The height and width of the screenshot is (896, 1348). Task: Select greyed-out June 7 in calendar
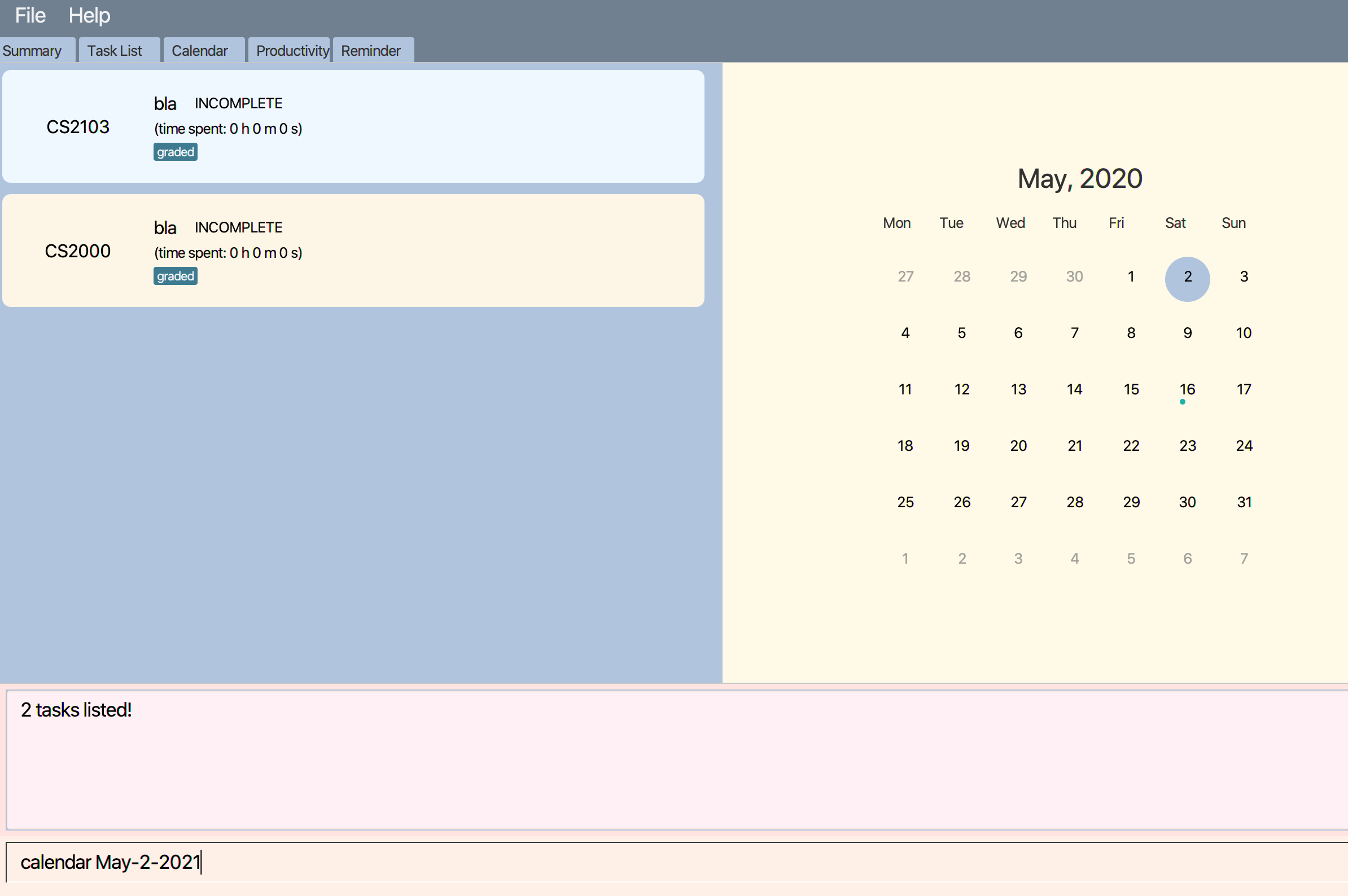tap(1244, 559)
